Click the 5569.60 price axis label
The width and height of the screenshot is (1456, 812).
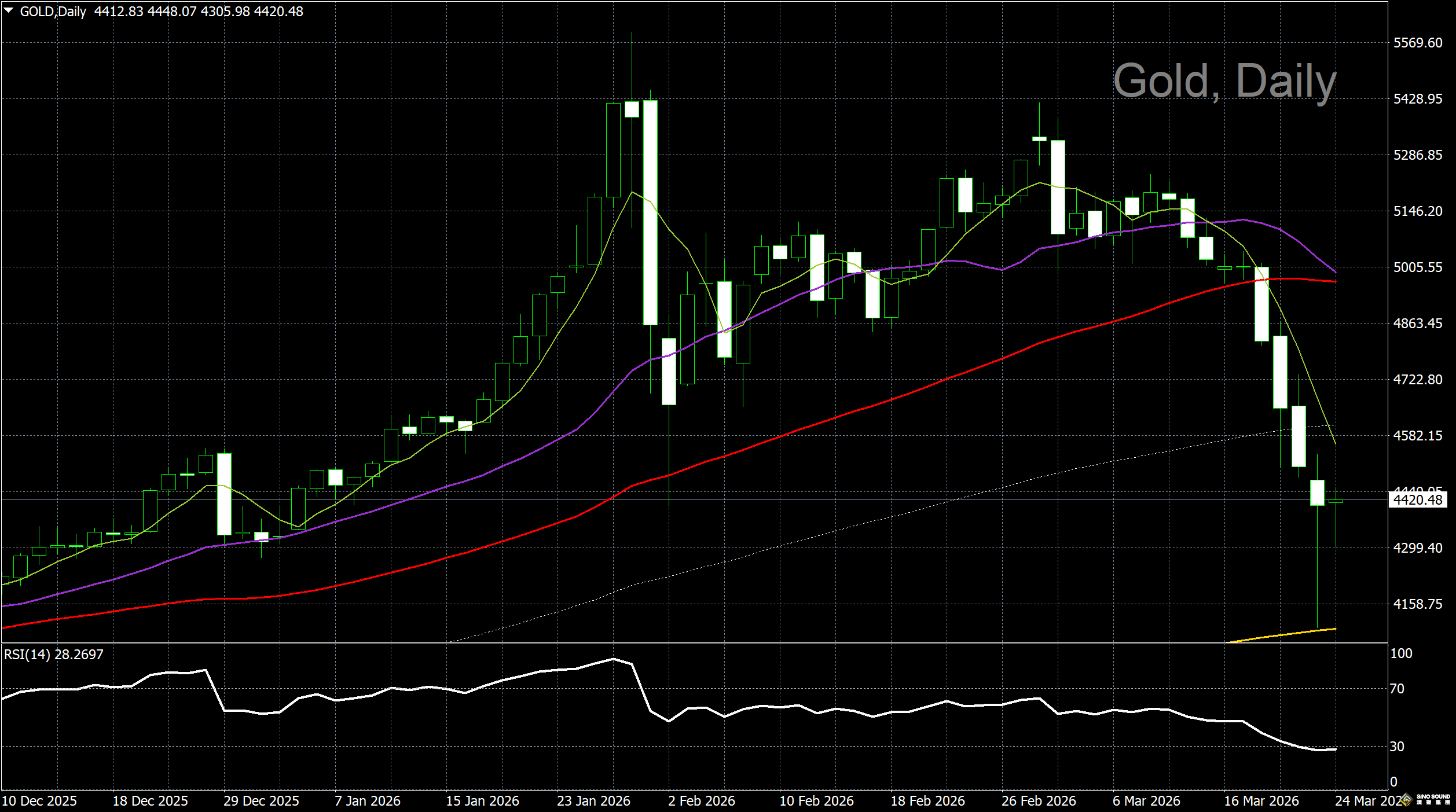pos(1418,43)
